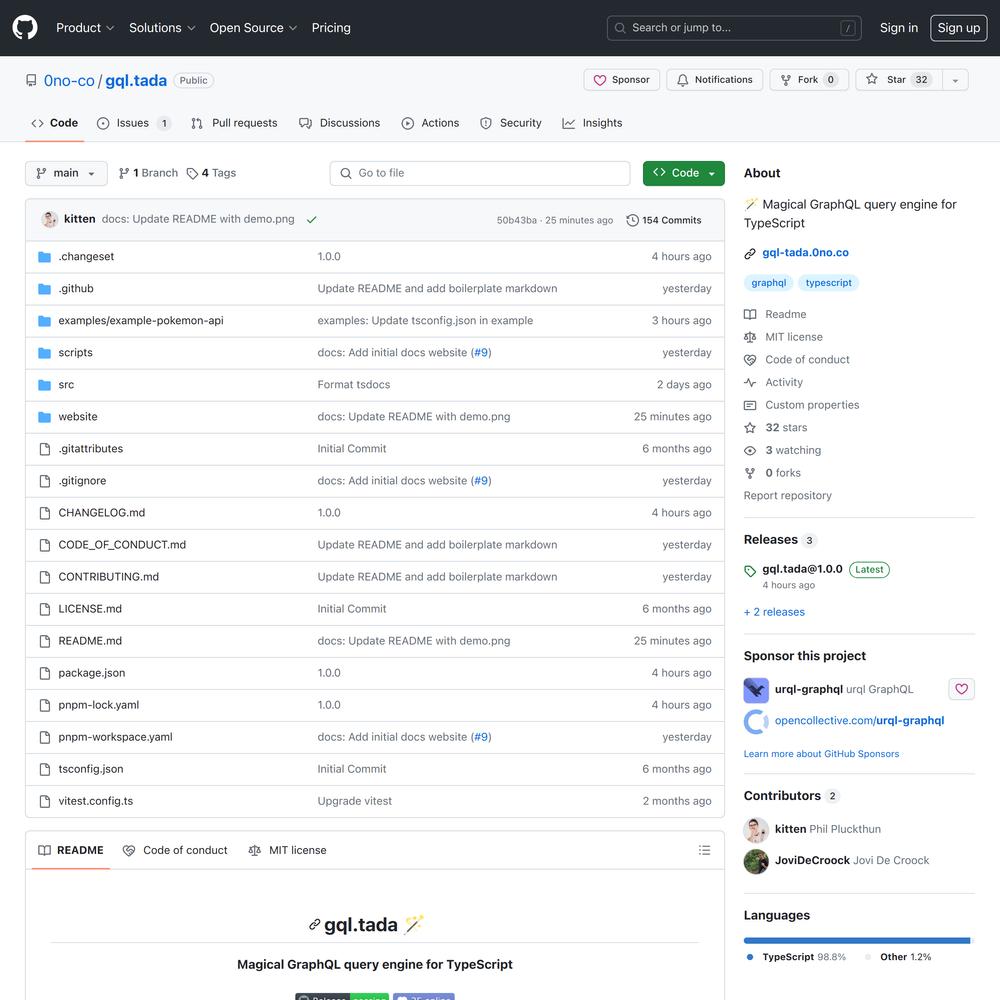Image resolution: width=1000 pixels, height=1000 pixels.
Task: Click the Sponsor button
Action: pos(621,80)
